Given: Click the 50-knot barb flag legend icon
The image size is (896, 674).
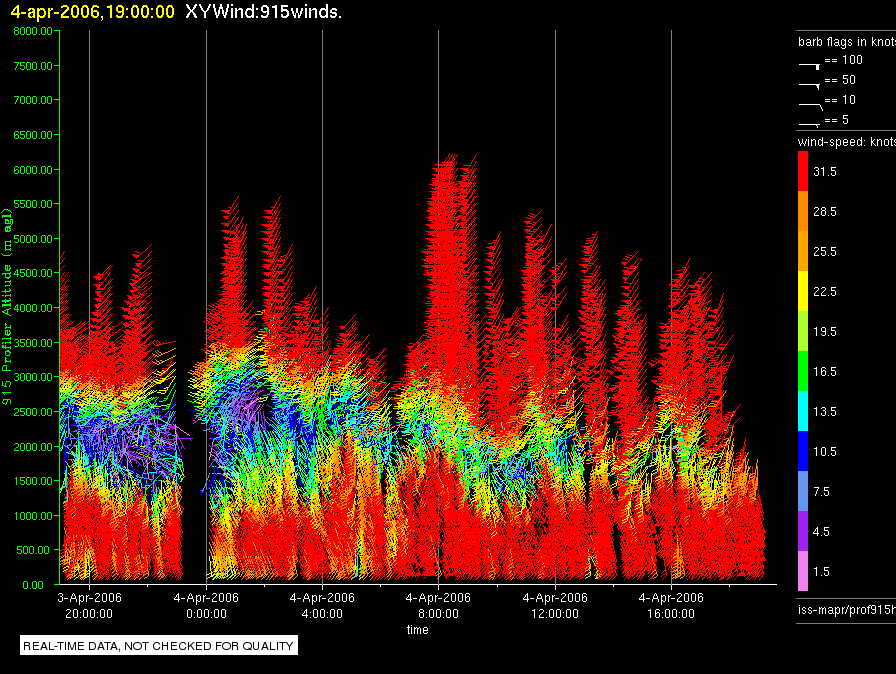Looking at the screenshot, I should 809,86.
